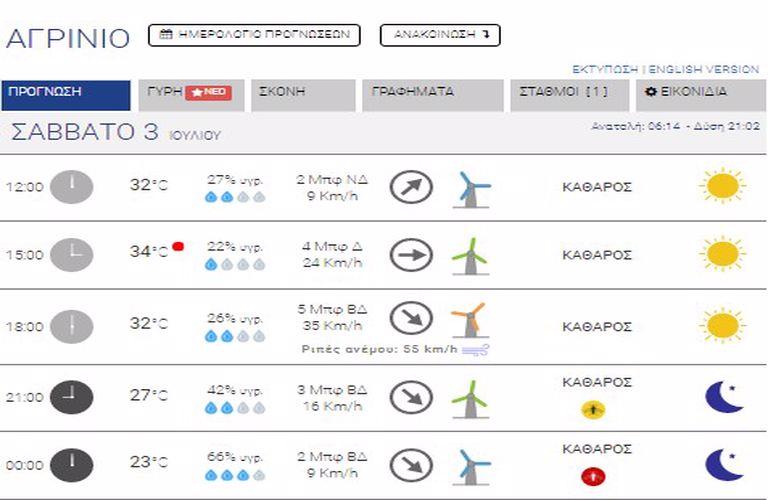Click the red dot next to 34°C
This screenshot has width=768, height=500.
178,246
